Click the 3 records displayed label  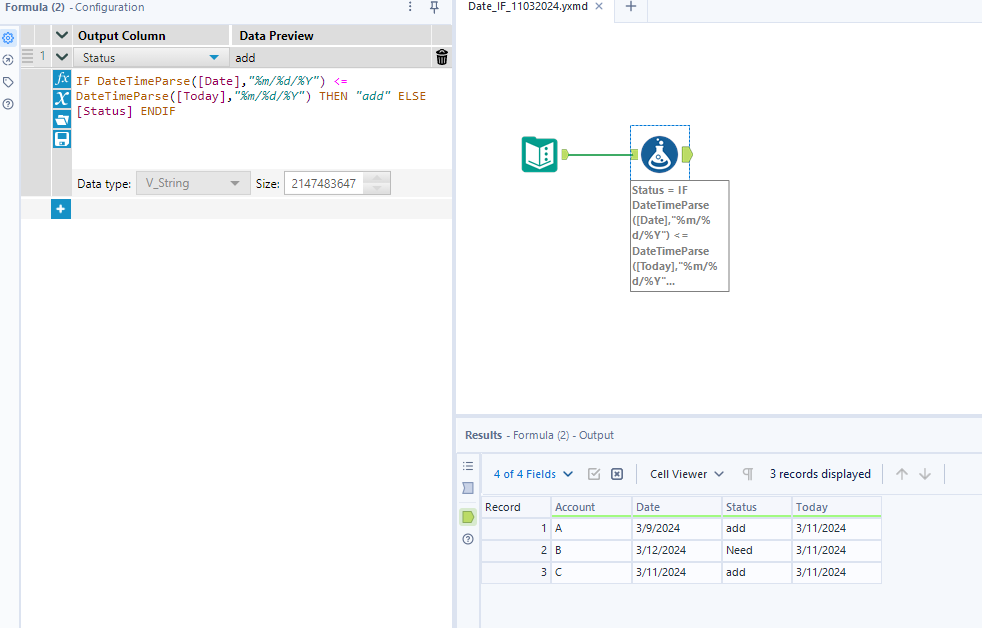pos(820,474)
